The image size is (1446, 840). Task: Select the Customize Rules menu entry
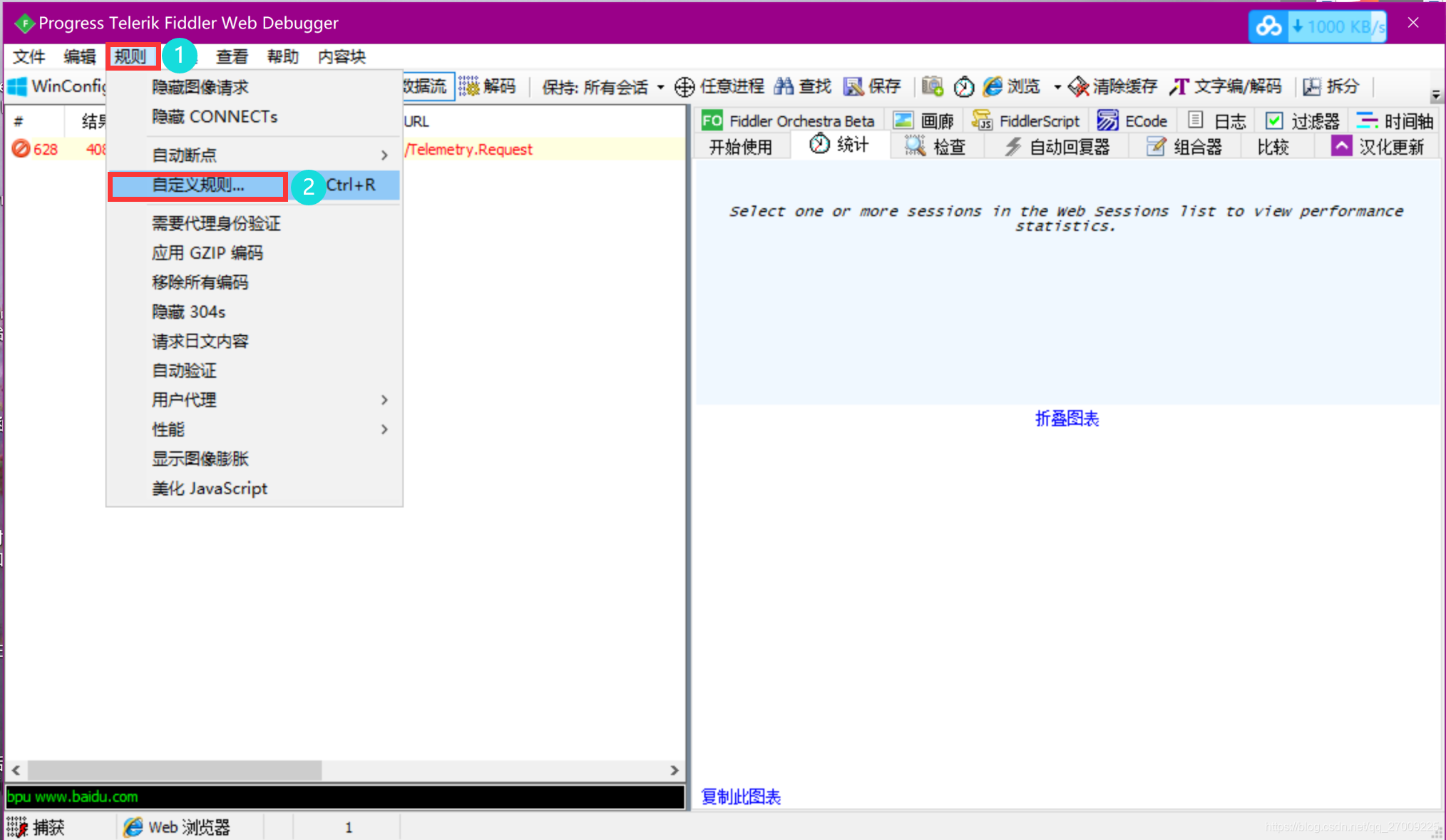(198, 185)
